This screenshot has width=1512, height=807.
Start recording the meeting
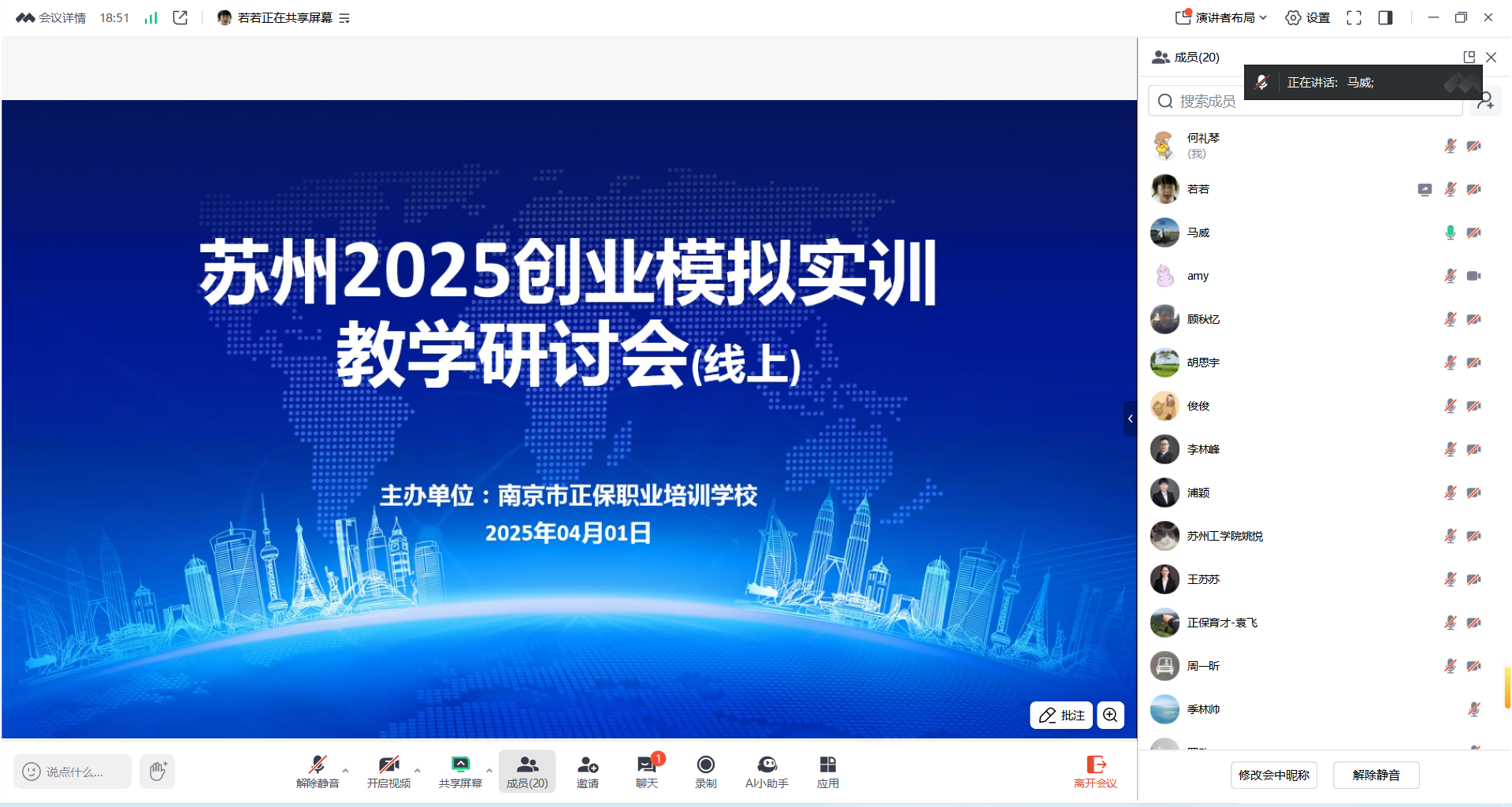[x=705, y=770]
